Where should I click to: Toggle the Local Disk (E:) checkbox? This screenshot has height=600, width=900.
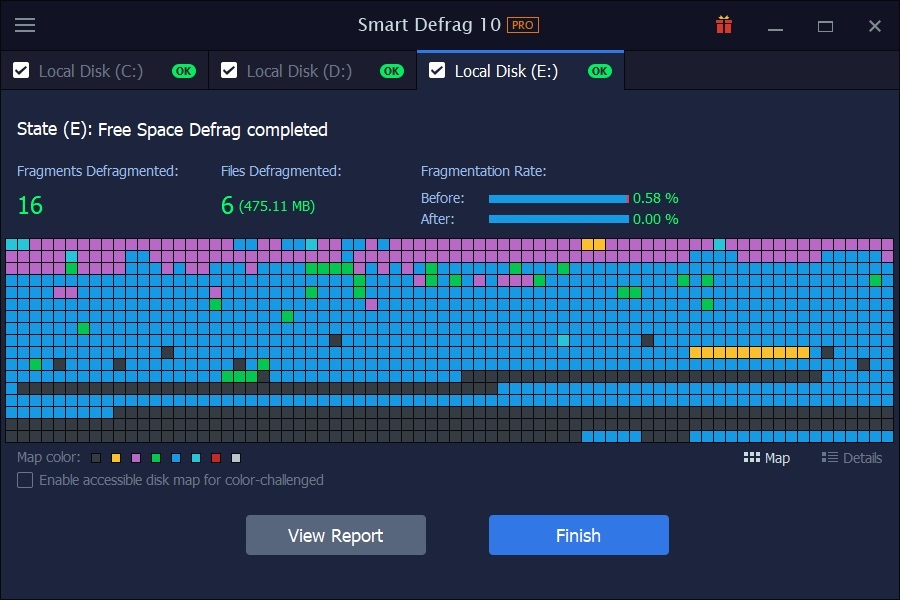(x=437, y=70)
